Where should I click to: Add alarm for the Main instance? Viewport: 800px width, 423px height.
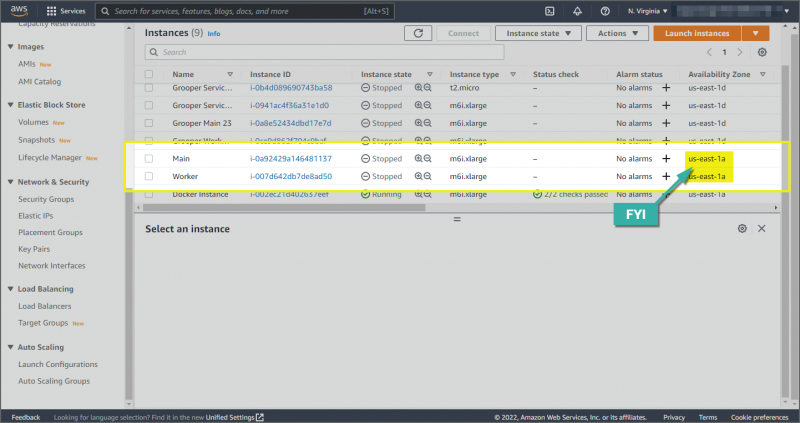coord(666,159)
